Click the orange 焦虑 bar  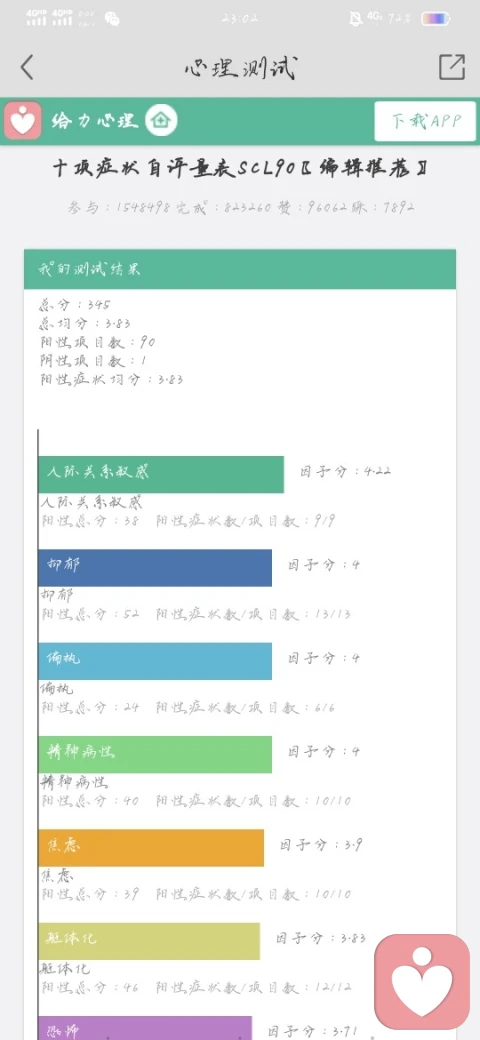[x=151, y=848]
